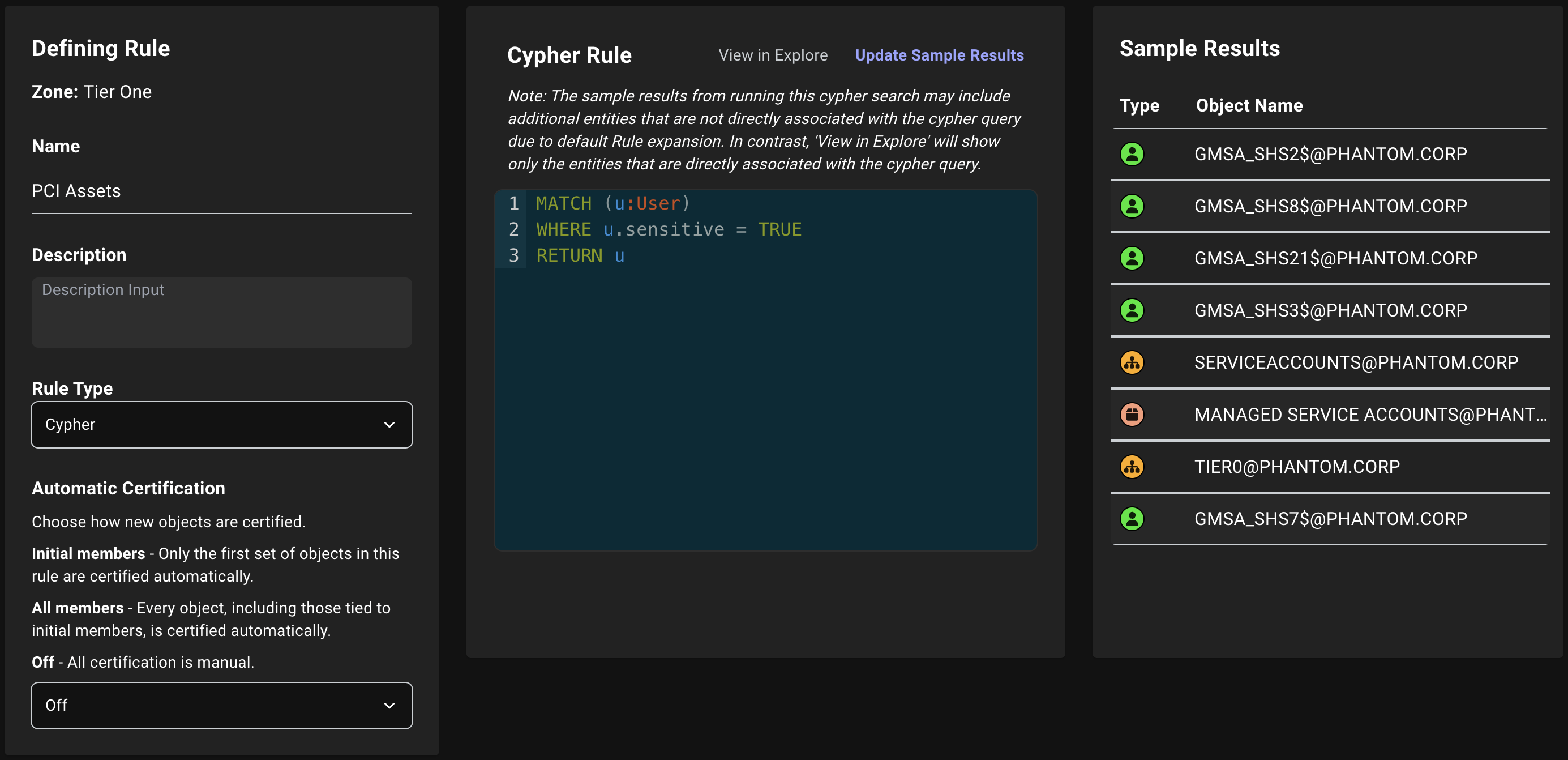This screenshot has width=1568, height=760.
Task: Click the user icon for GMSA_SHS3$@PHANTOM.CORP
Action: [1132, 310]
